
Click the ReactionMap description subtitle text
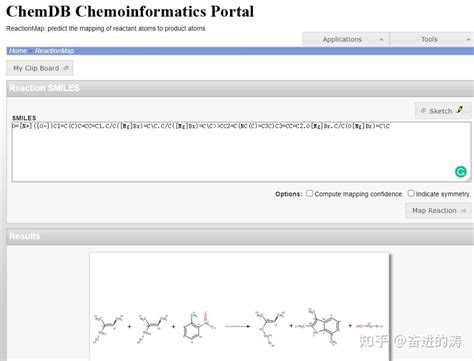tap(106, 29)
